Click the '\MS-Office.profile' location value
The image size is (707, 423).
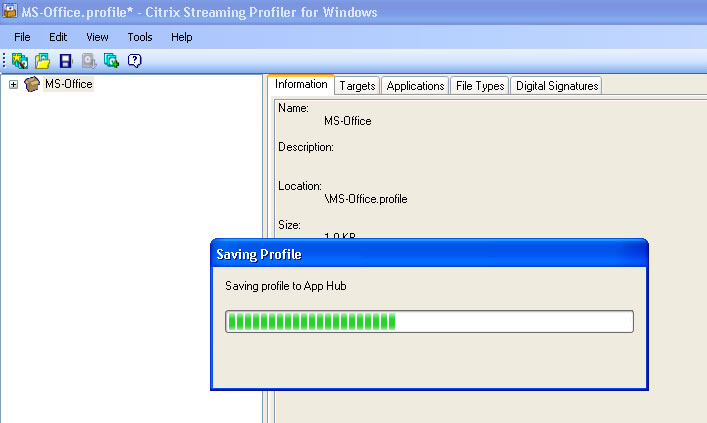coord(366,199)
